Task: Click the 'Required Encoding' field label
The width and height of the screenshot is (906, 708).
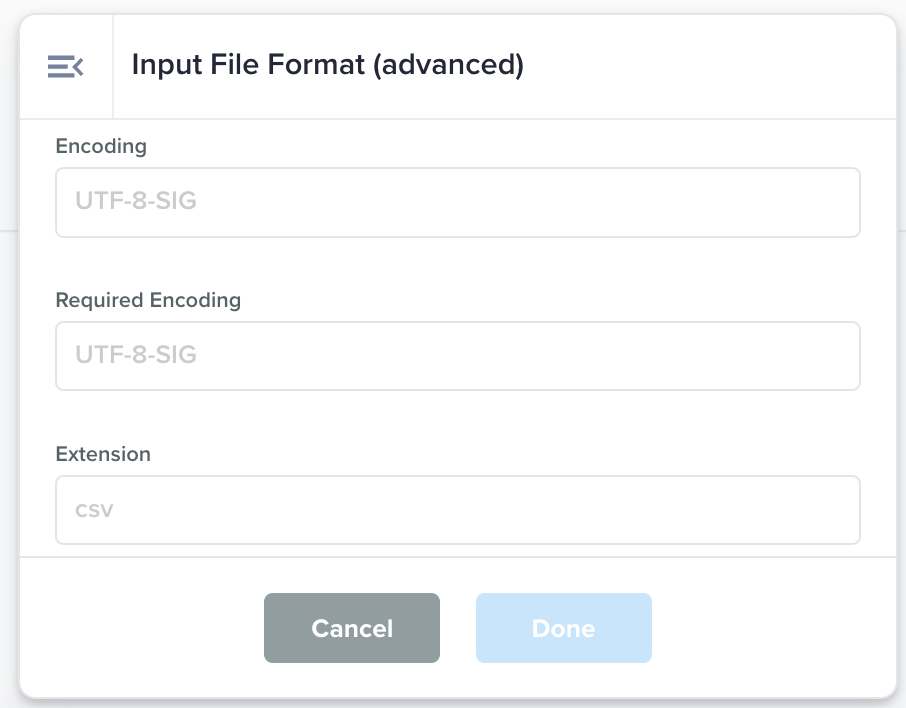Action: [x=148, y=300]
